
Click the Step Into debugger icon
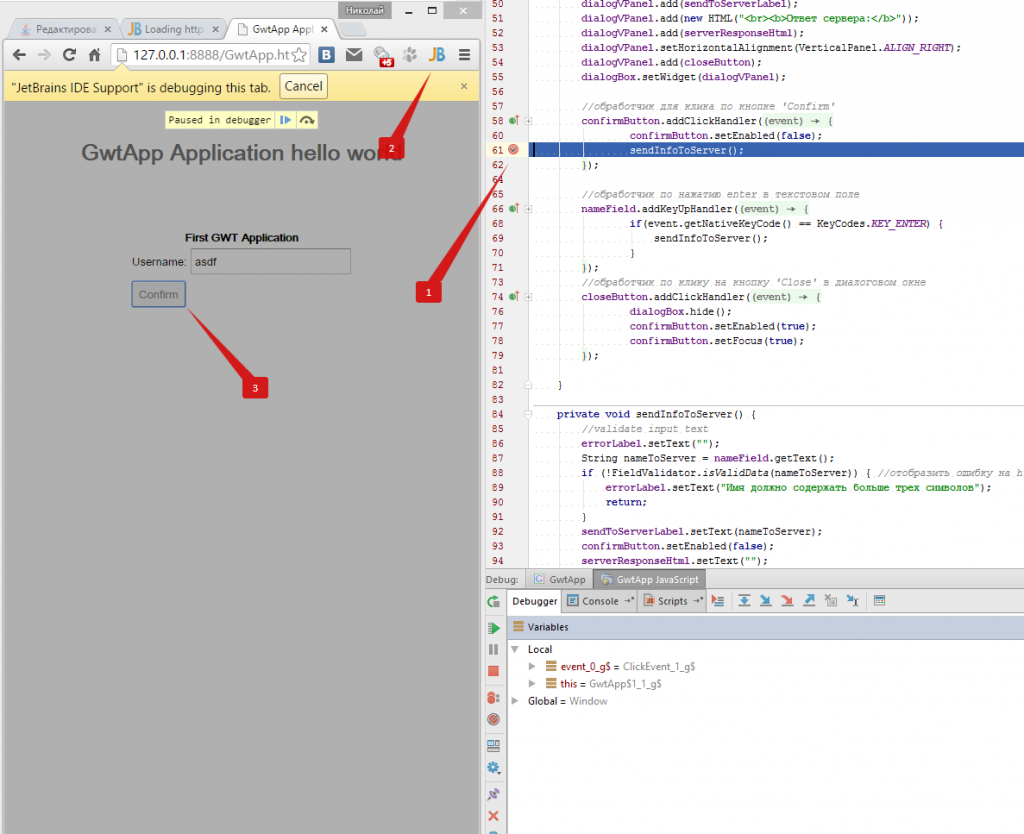click(x=765, y=600)
